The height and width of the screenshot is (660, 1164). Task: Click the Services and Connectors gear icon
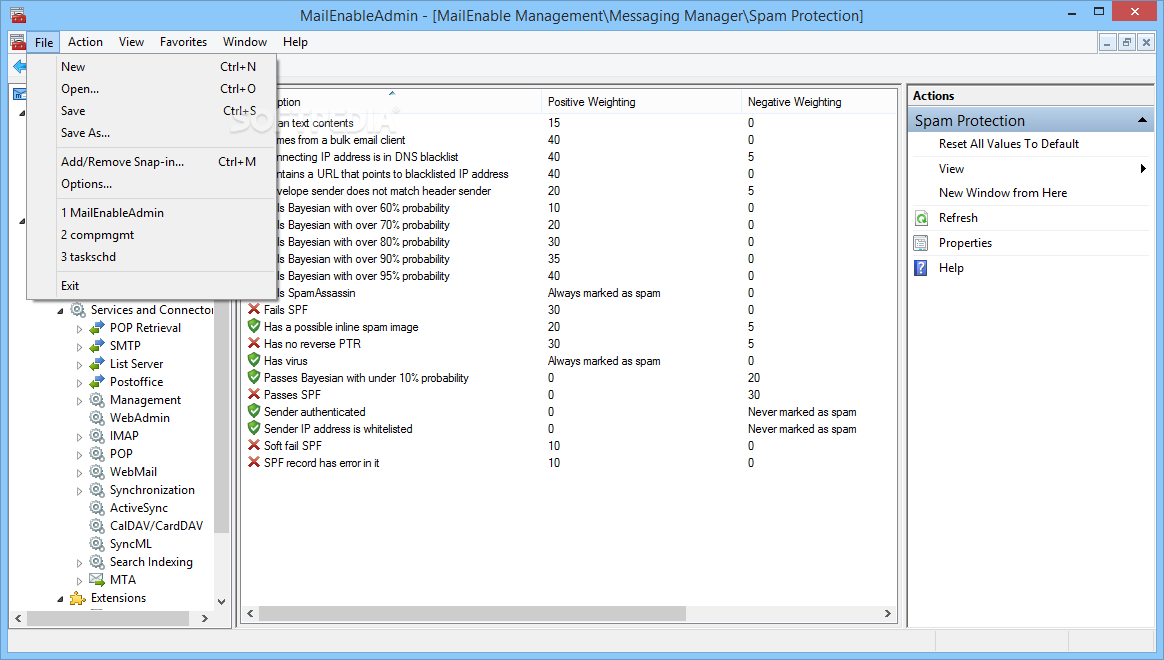coord(78,310)
